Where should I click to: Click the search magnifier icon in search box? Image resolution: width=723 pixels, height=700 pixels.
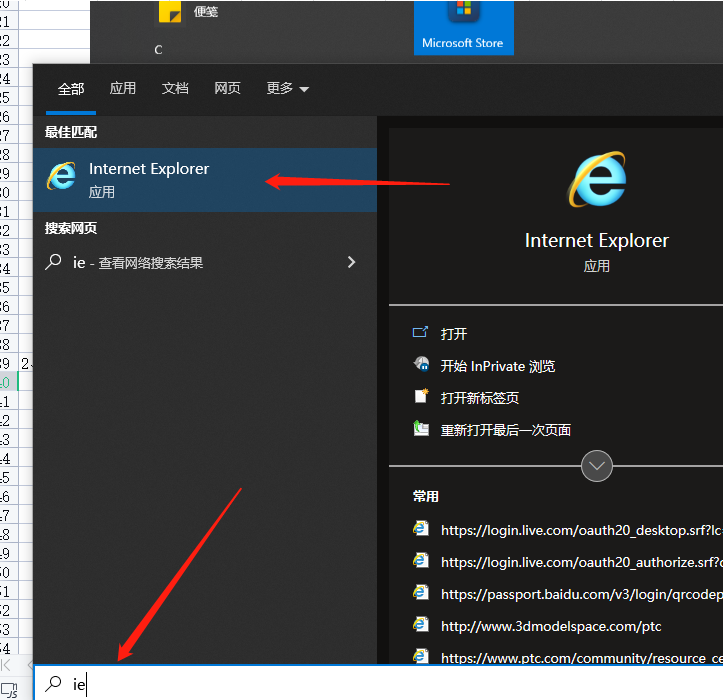[53, 684]
